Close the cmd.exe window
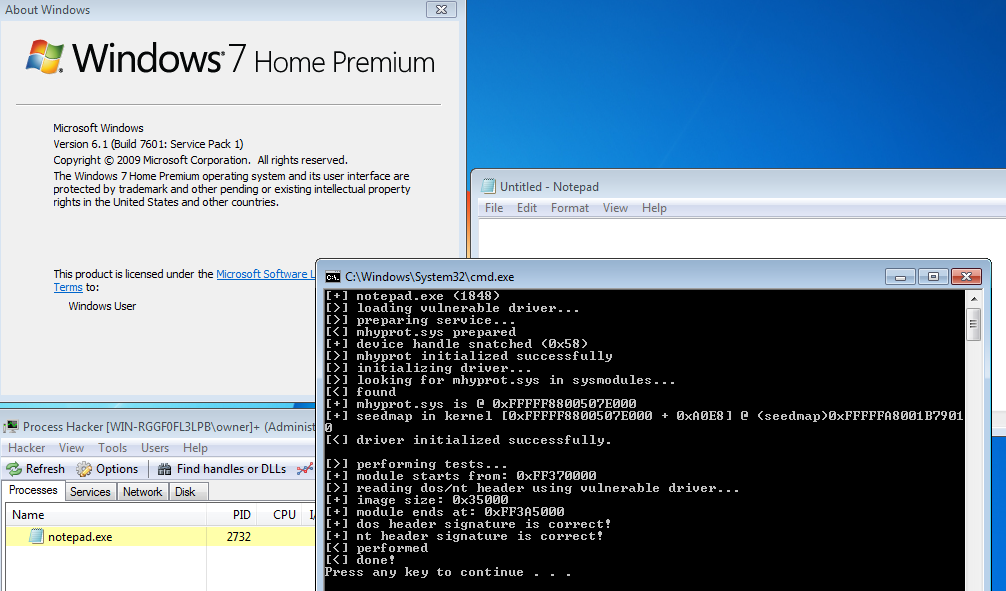Viewport: 1006px width, 591px height. [x=967, y=277]
